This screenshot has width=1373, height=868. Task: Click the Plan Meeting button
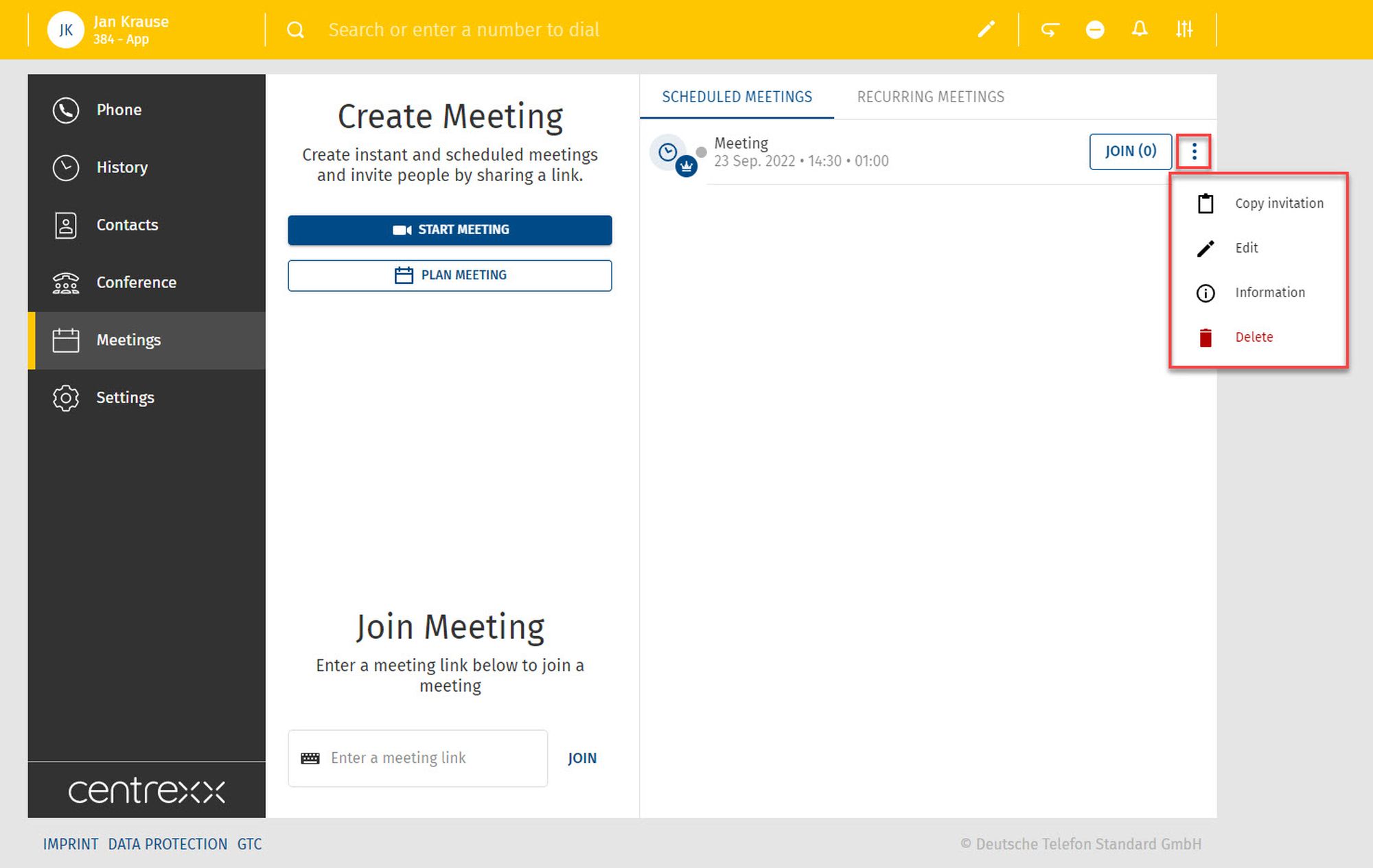click(450, 275)
